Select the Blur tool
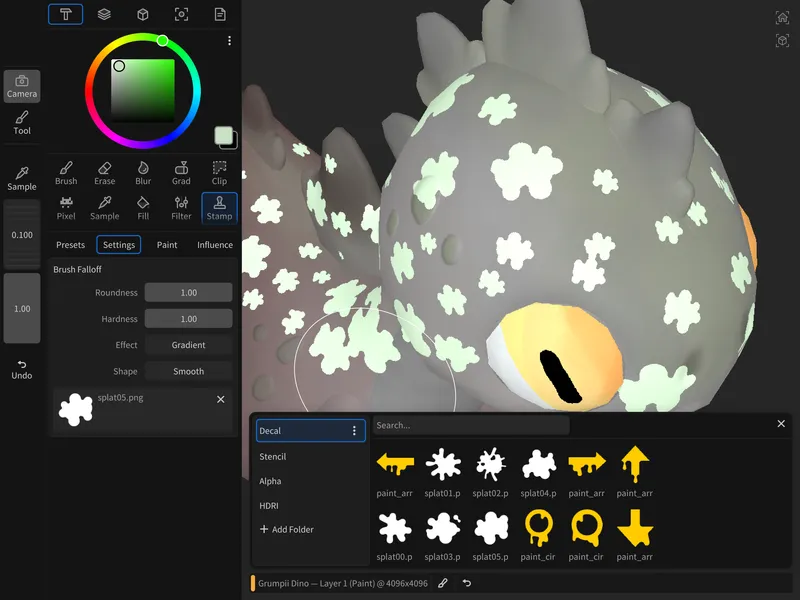800x600 pixels. [x=143, y=173]
